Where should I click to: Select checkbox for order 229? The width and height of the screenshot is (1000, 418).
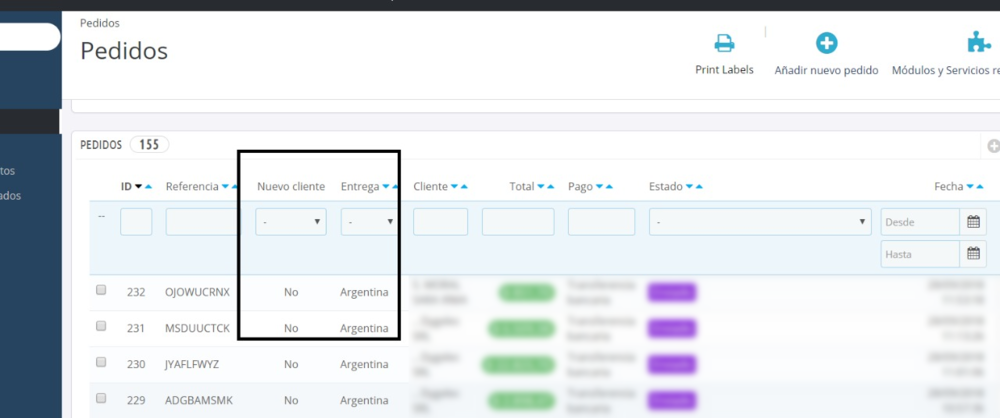(101, 398)
